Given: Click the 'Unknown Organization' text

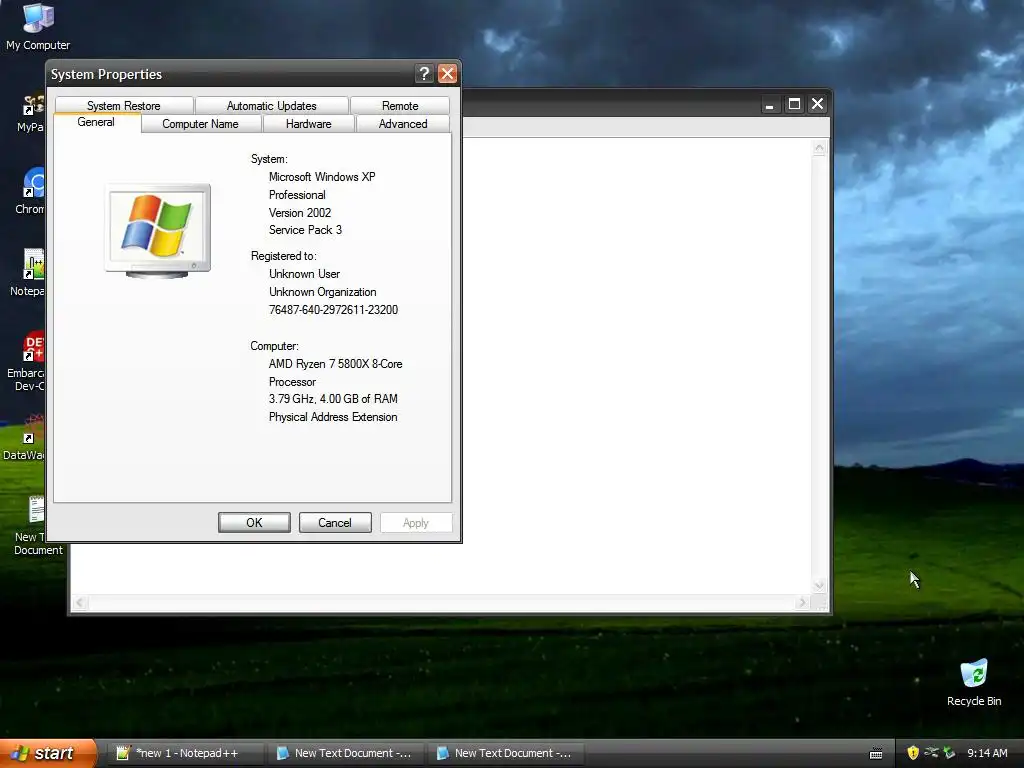Looking at the screenshot, I should point(322,292).
